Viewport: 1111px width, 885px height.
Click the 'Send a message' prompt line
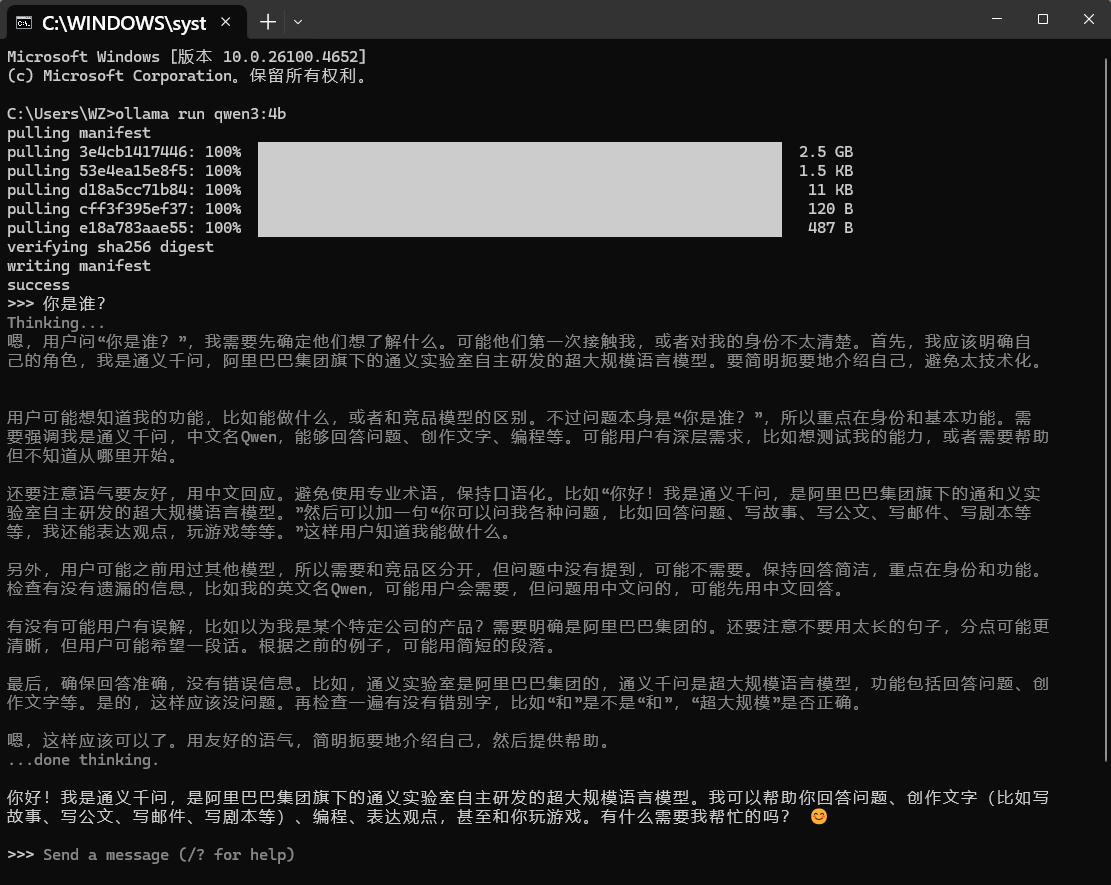click(150, 855)
